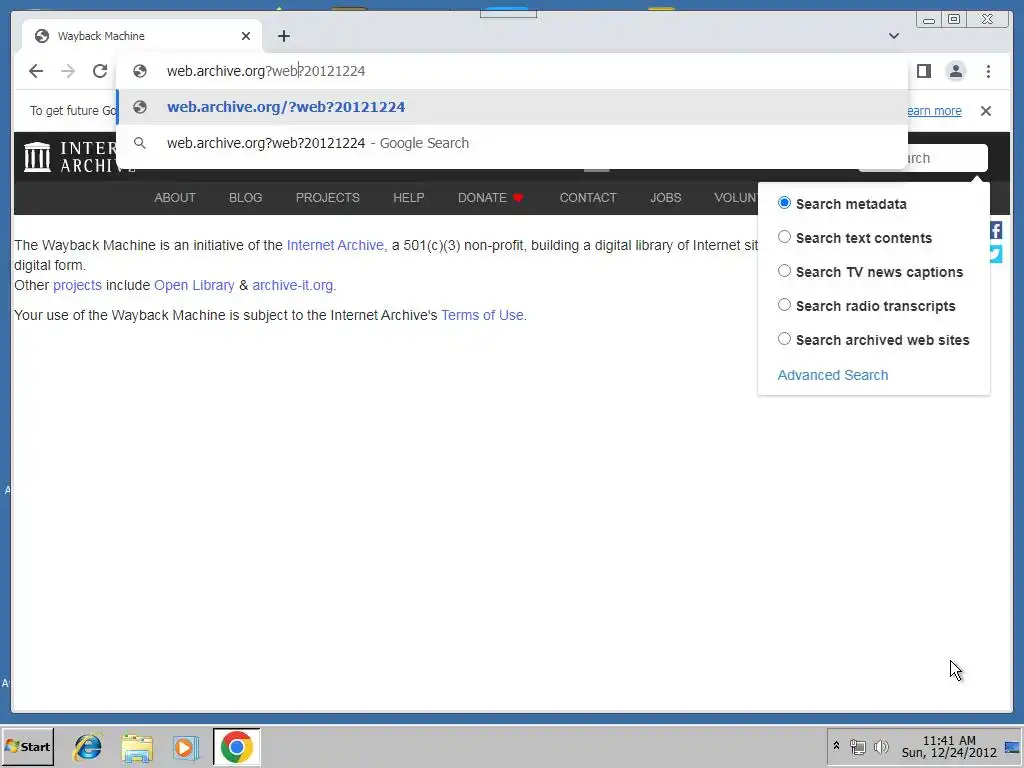Launch Windows Media Player from taskbar
Image resolution: width=1024 pixels, height=768 pixels.
185,747
